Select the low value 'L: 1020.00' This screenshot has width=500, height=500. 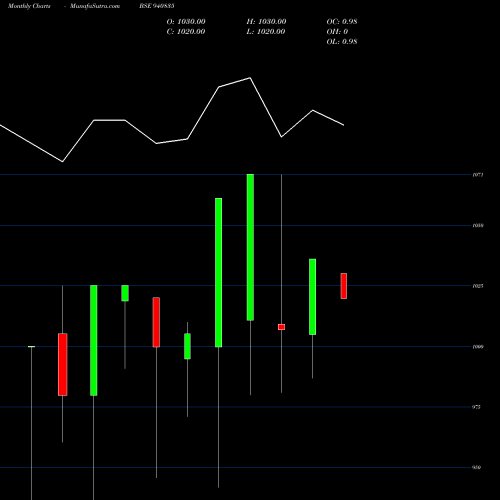(266, 32)
